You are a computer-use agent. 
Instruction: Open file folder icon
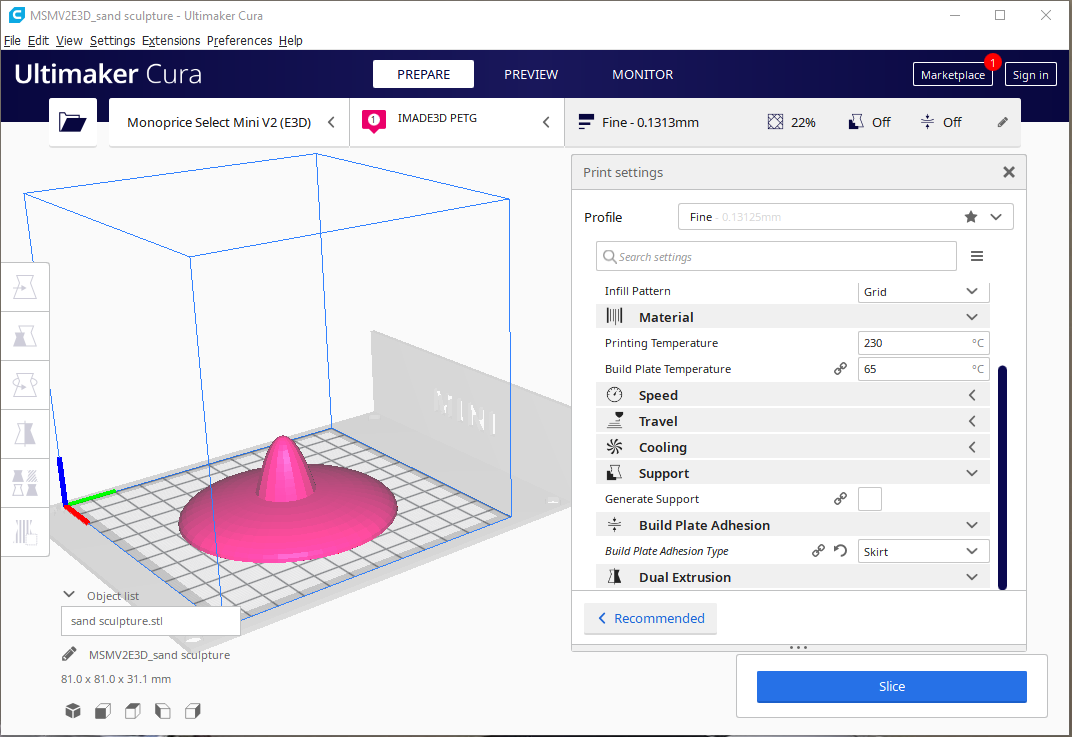(72, 122)
